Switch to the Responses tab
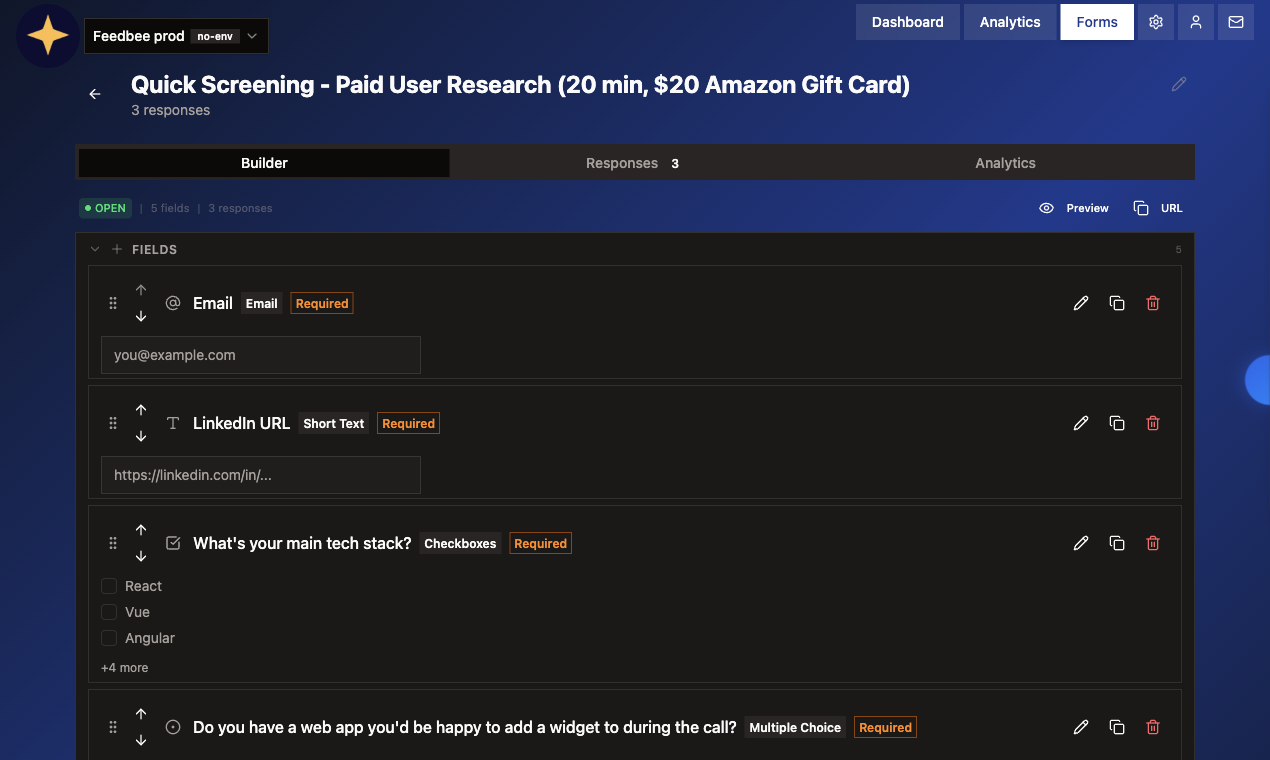Viewport: 1270px width, 760px height. [x=633, y=163]
